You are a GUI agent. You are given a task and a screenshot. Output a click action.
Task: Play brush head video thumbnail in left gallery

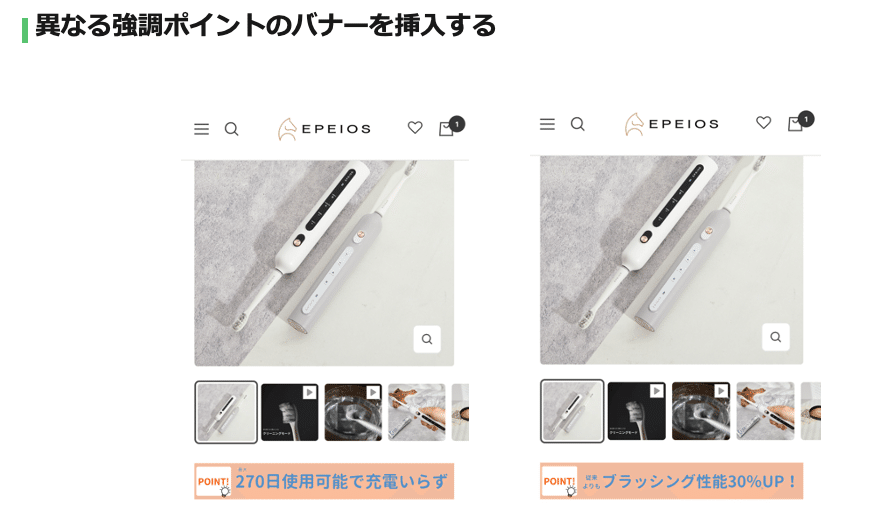click(x=289, y=412)
